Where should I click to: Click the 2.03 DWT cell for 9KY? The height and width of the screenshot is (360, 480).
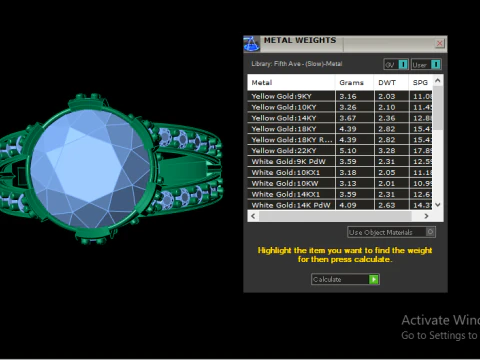391,96
